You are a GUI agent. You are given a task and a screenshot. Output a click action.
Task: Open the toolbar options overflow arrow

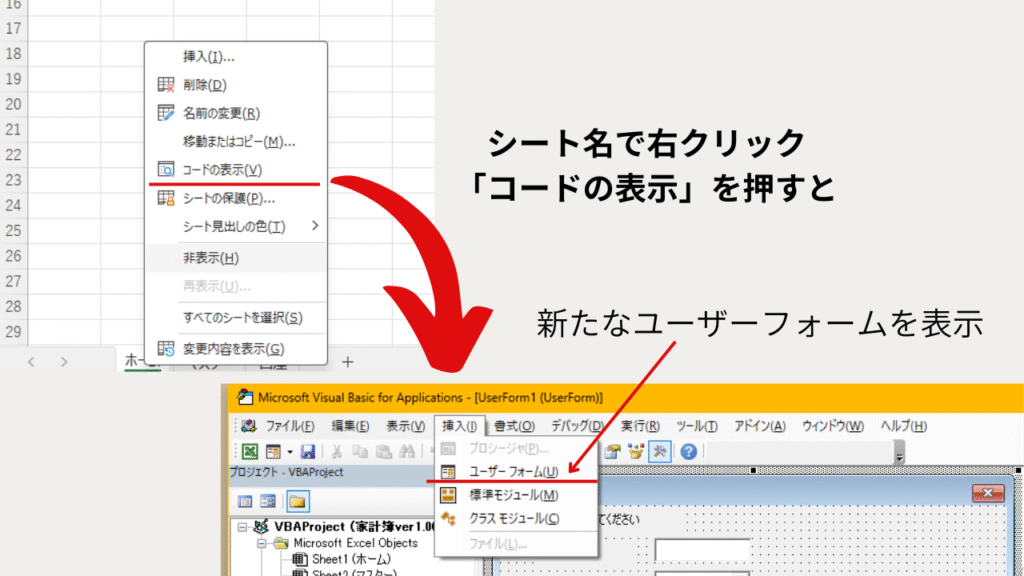point(899,452)
